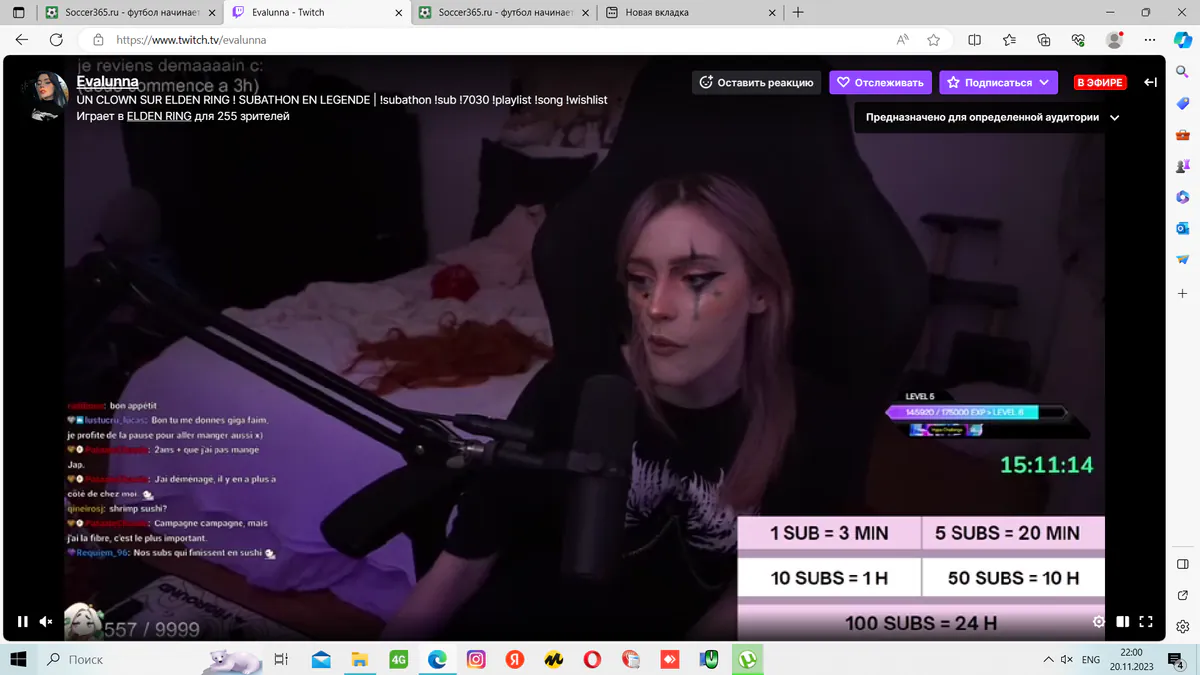The height and width of the screenshot is (675, 1200).
Task: Expand the Предназначено для определенной аудитории notice
Action: [992, 117]
